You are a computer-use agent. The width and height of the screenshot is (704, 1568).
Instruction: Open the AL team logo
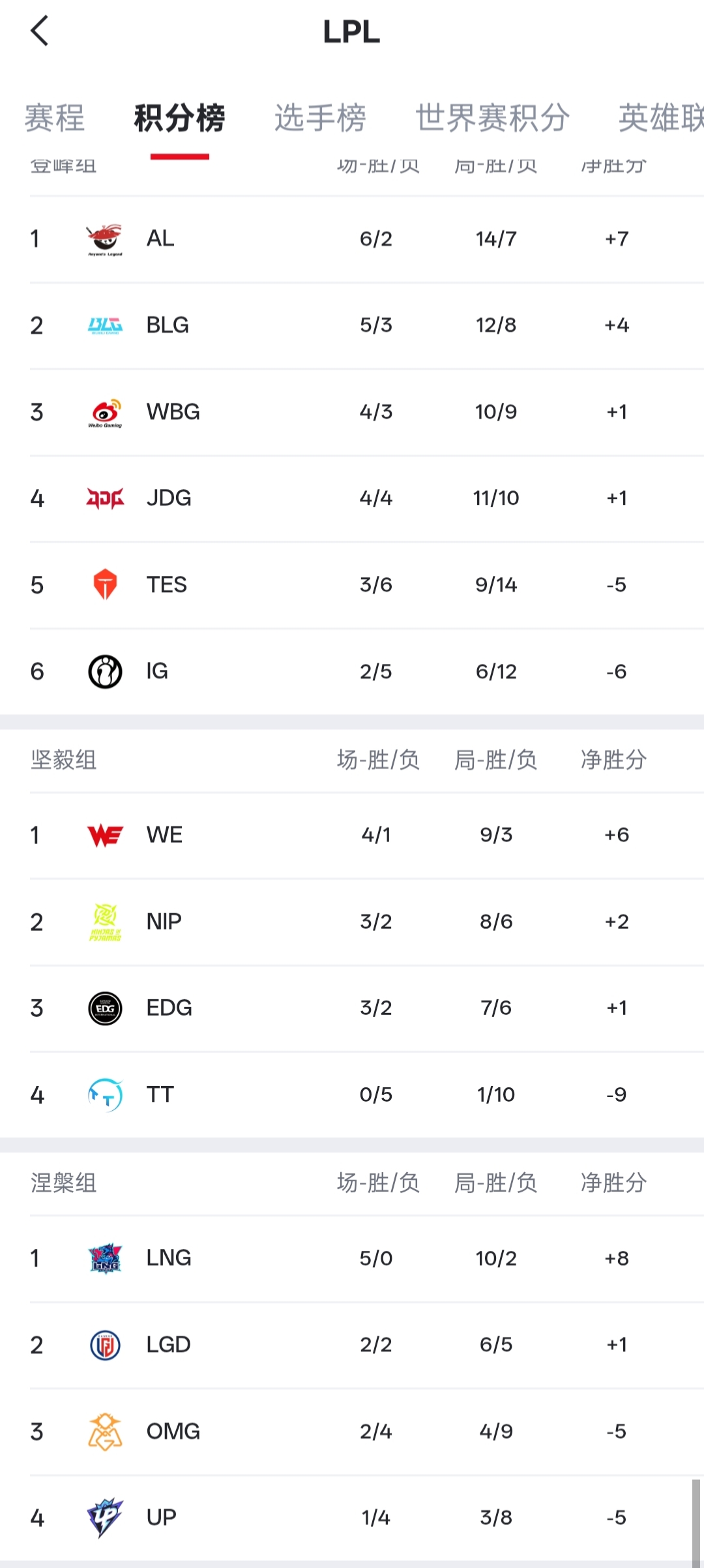click(105, 239)
